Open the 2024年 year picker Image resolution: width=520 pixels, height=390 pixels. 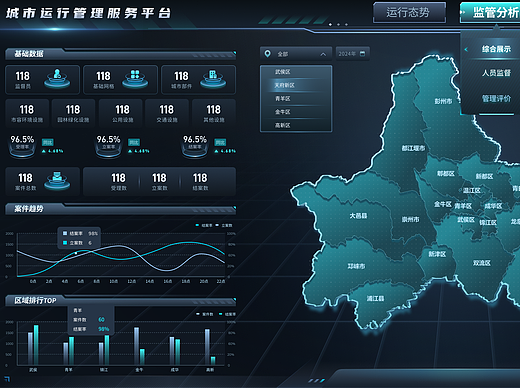[352, 54]
